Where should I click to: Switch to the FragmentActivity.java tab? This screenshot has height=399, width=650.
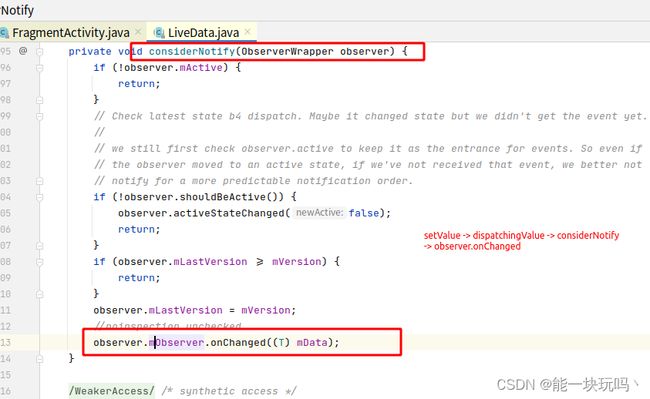70,32
